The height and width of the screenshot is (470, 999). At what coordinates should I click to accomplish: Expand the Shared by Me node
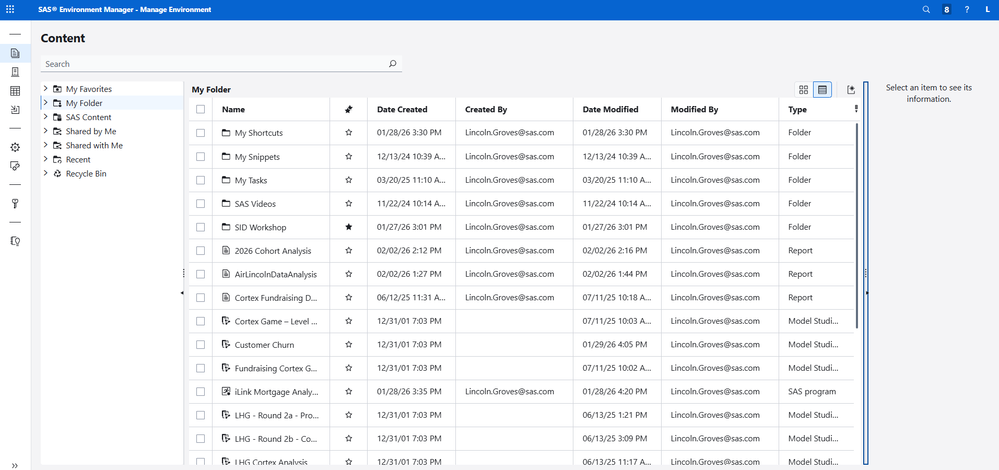click(46, 131)
